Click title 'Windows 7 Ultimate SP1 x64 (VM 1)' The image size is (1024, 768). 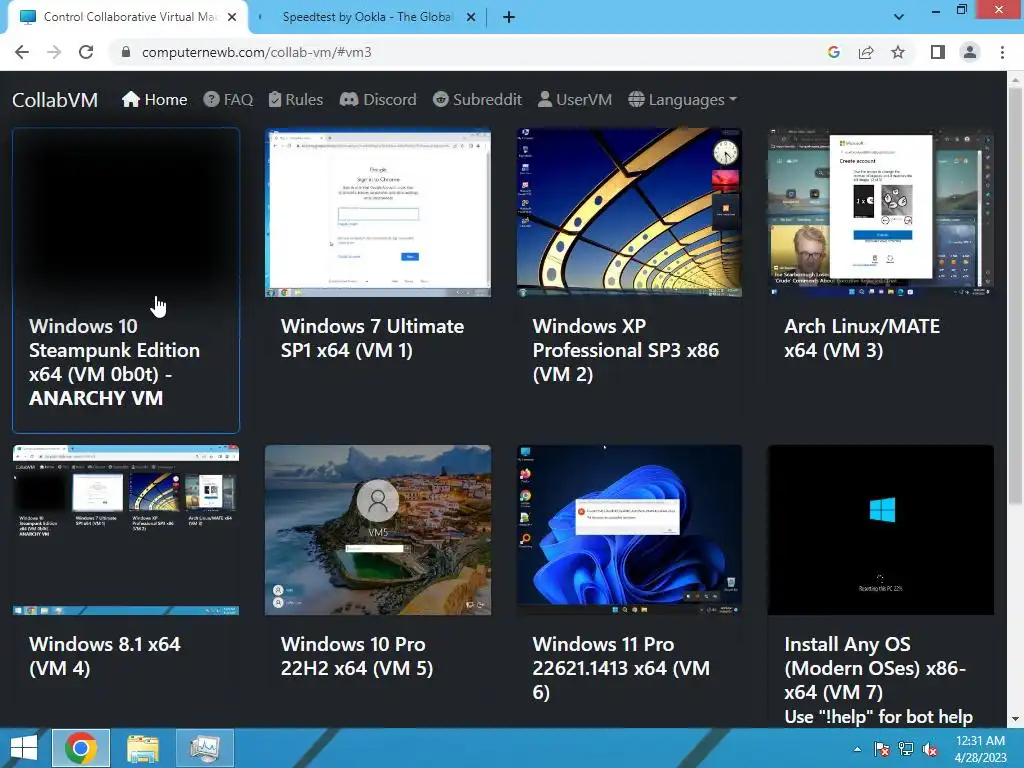click(372, 338)
